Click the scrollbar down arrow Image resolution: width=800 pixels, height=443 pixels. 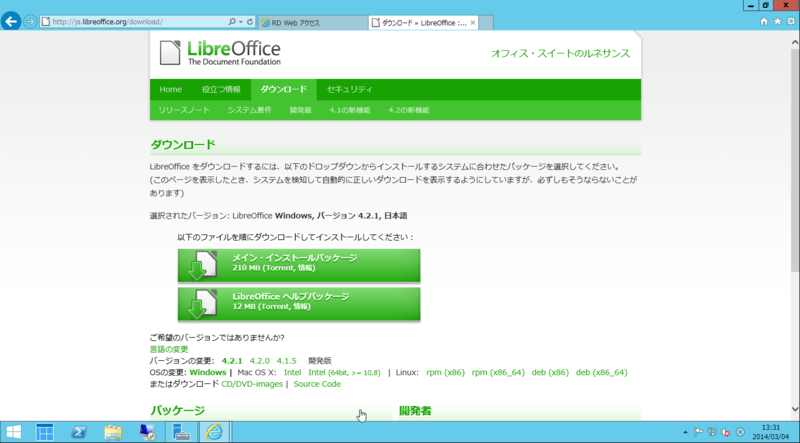[x=795, y=408]
